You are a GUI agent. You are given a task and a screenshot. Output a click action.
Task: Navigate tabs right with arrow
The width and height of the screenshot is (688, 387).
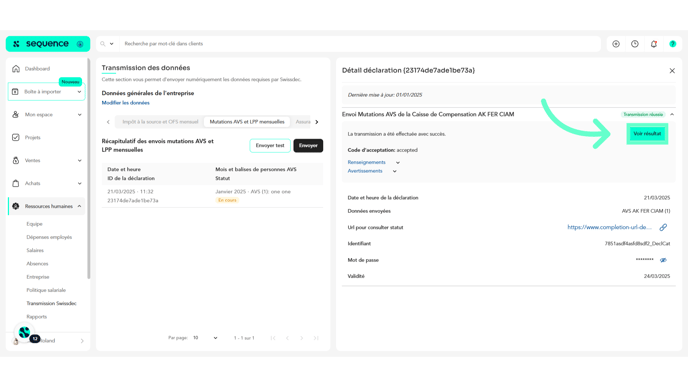[317, 122]
